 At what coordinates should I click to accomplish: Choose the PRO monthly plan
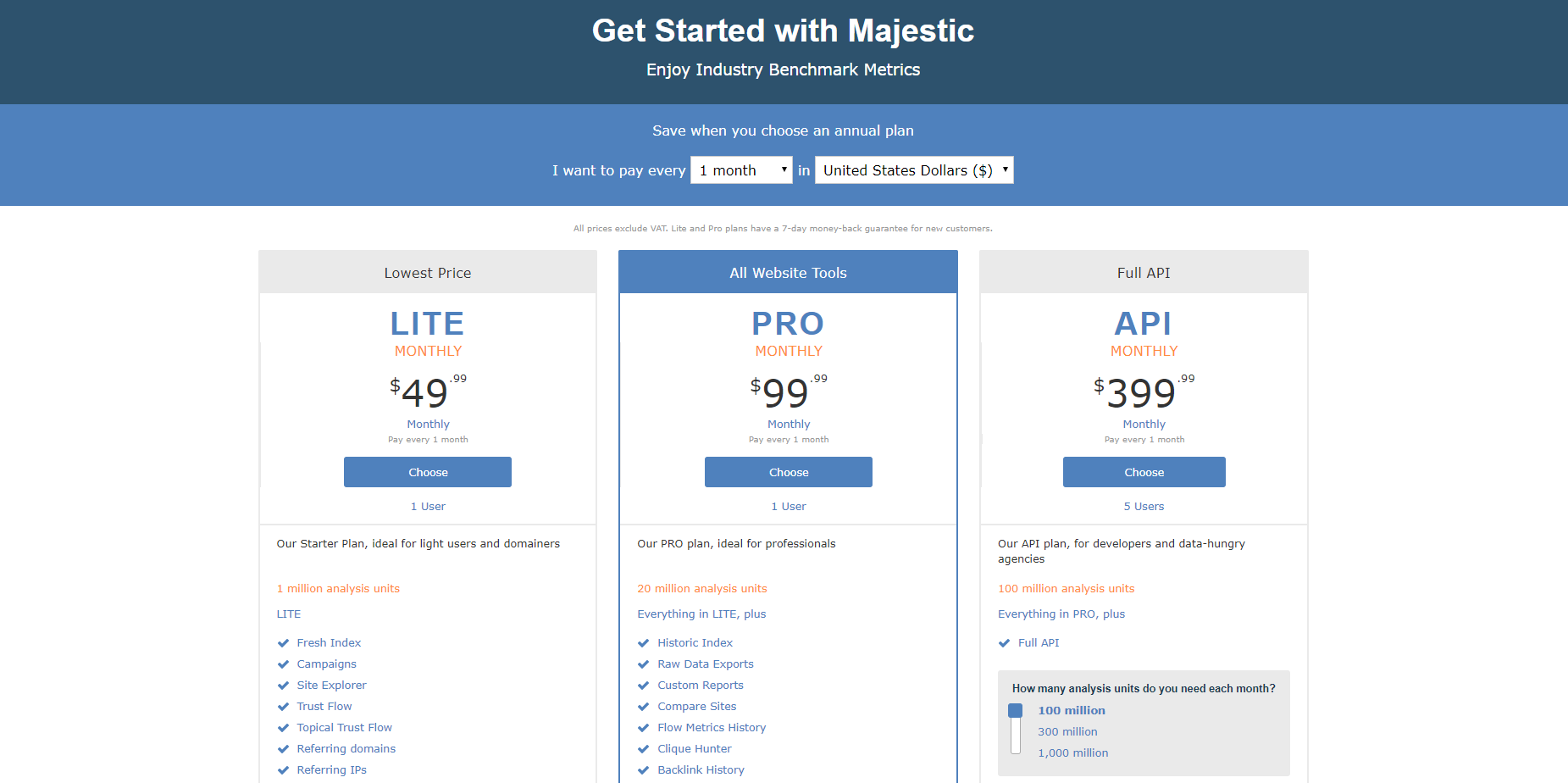click(x=789, y=472)
